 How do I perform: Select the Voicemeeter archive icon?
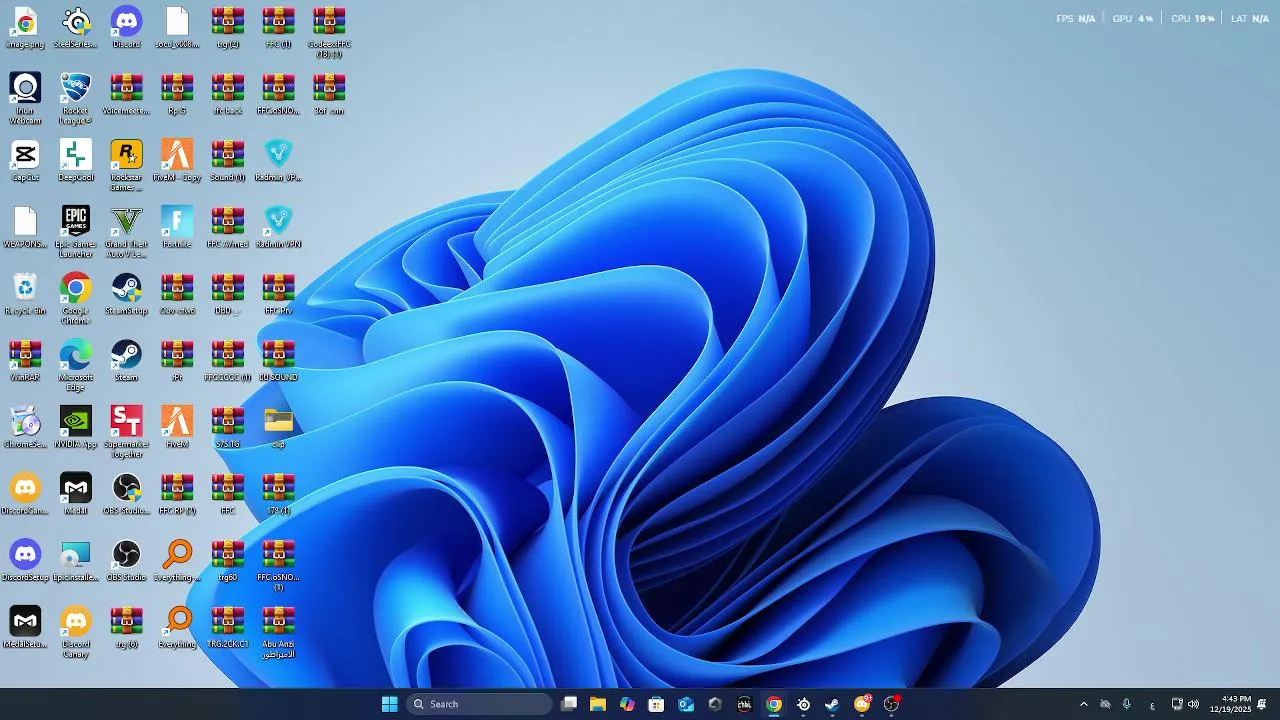(126, 94)
